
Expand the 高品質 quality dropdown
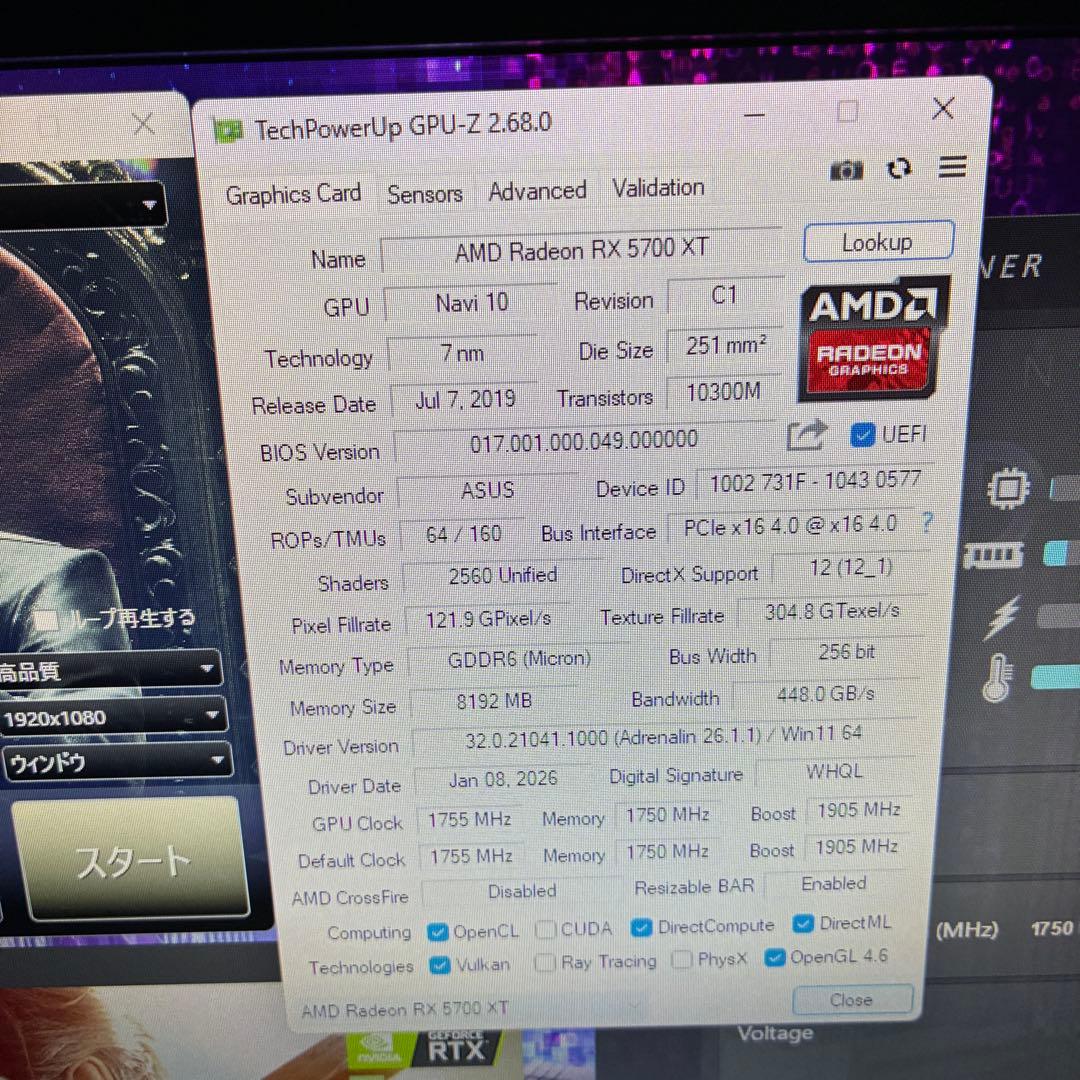click(x=110, y=670)
